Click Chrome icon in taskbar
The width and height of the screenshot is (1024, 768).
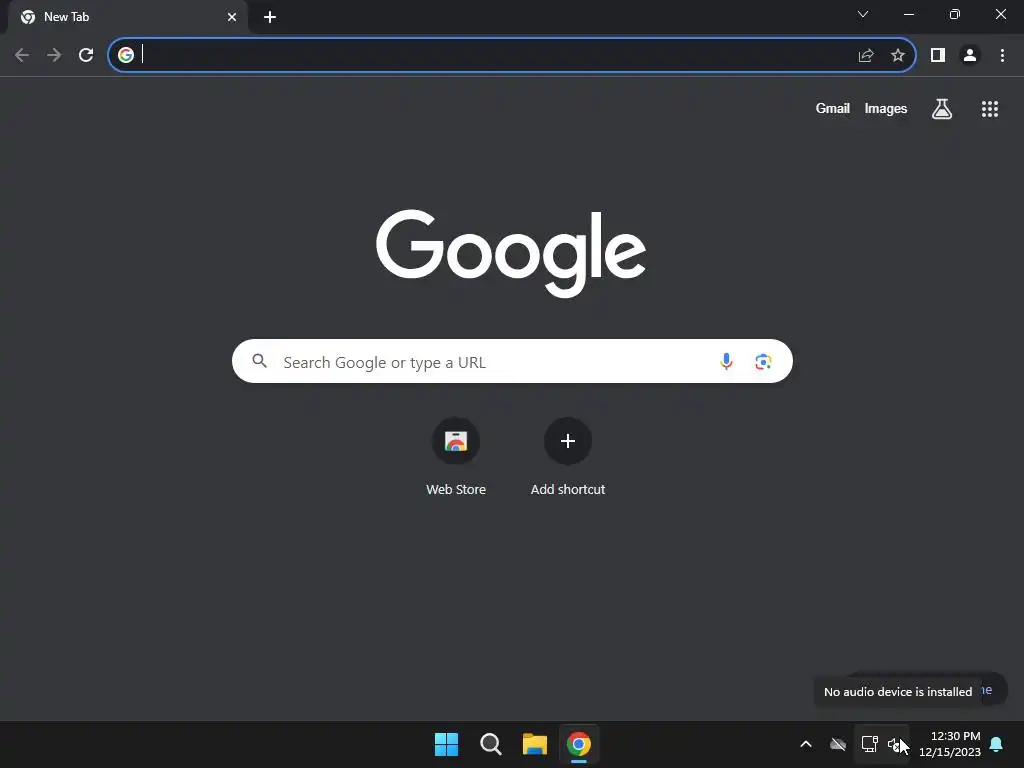click(x=579, y=744)
